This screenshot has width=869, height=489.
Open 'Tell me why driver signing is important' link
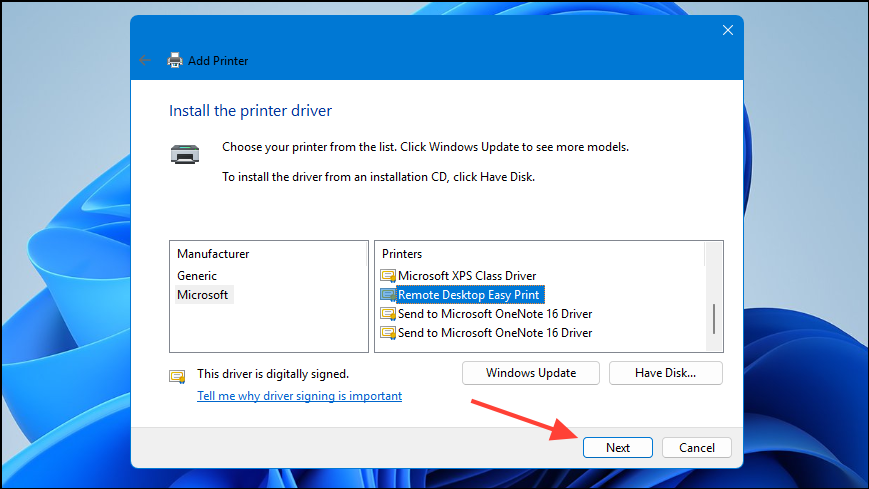click(299, 396)
